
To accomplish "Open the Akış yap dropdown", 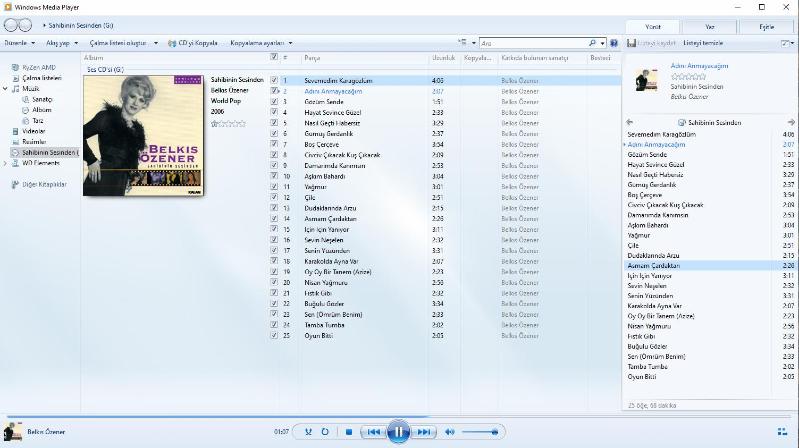I will click(62, 43).
